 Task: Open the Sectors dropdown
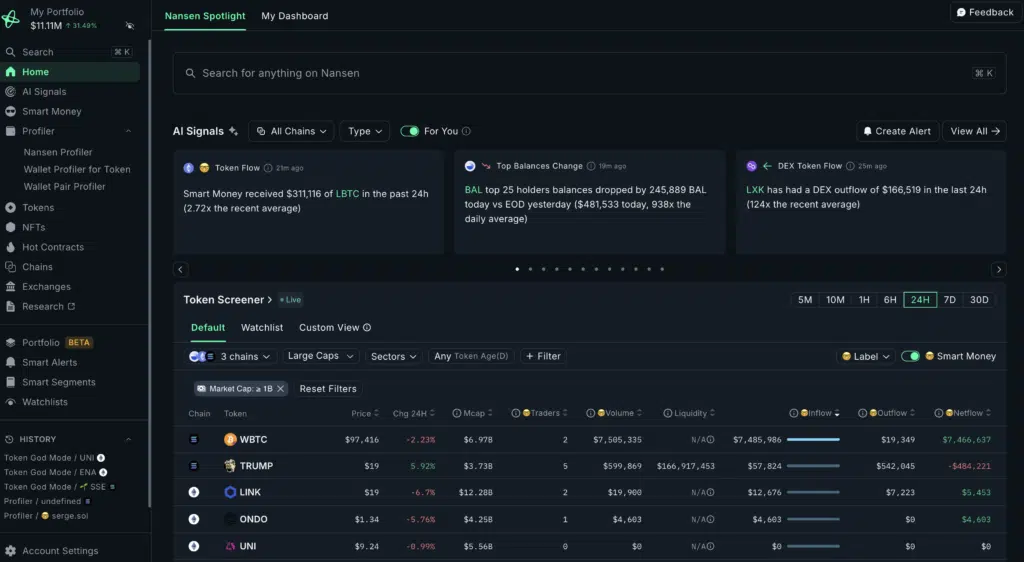[393, 356]
